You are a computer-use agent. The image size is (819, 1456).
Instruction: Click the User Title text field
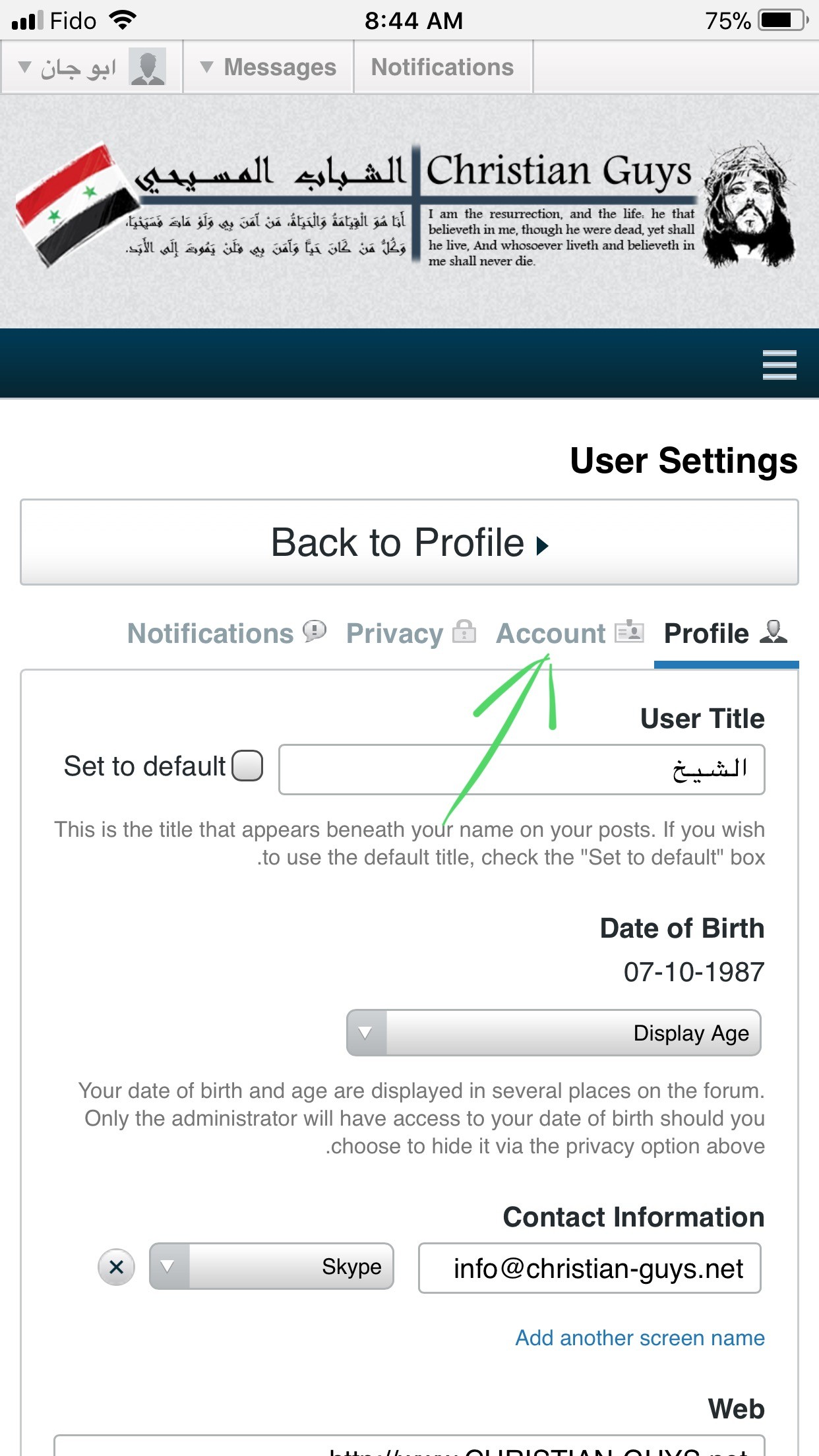(x=521, y=770)
